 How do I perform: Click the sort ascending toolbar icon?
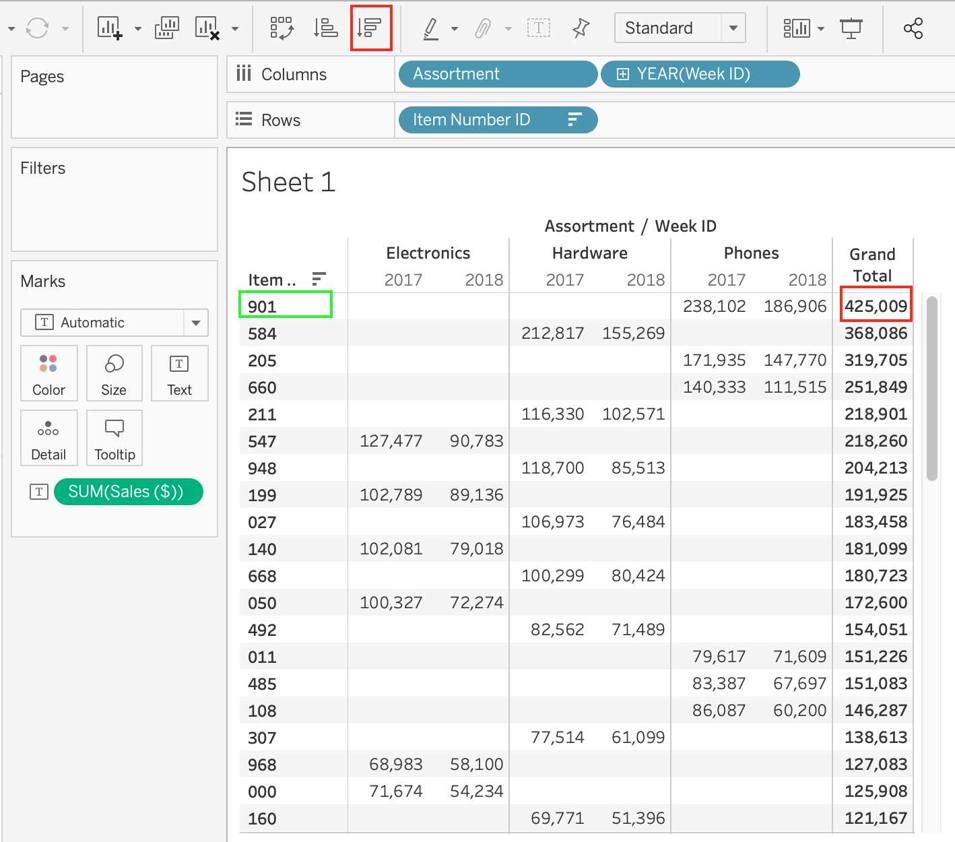point(325,28)
